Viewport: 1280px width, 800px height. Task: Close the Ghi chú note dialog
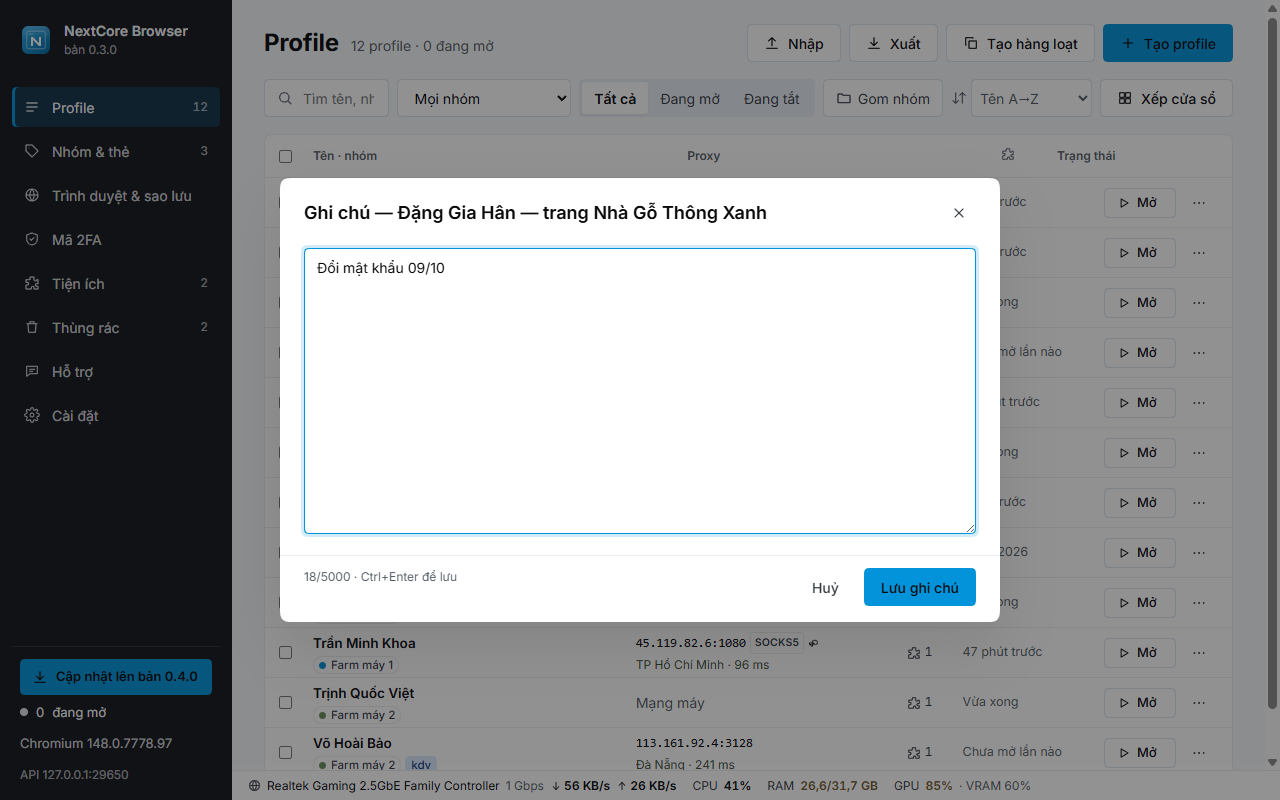pos(959,213)
